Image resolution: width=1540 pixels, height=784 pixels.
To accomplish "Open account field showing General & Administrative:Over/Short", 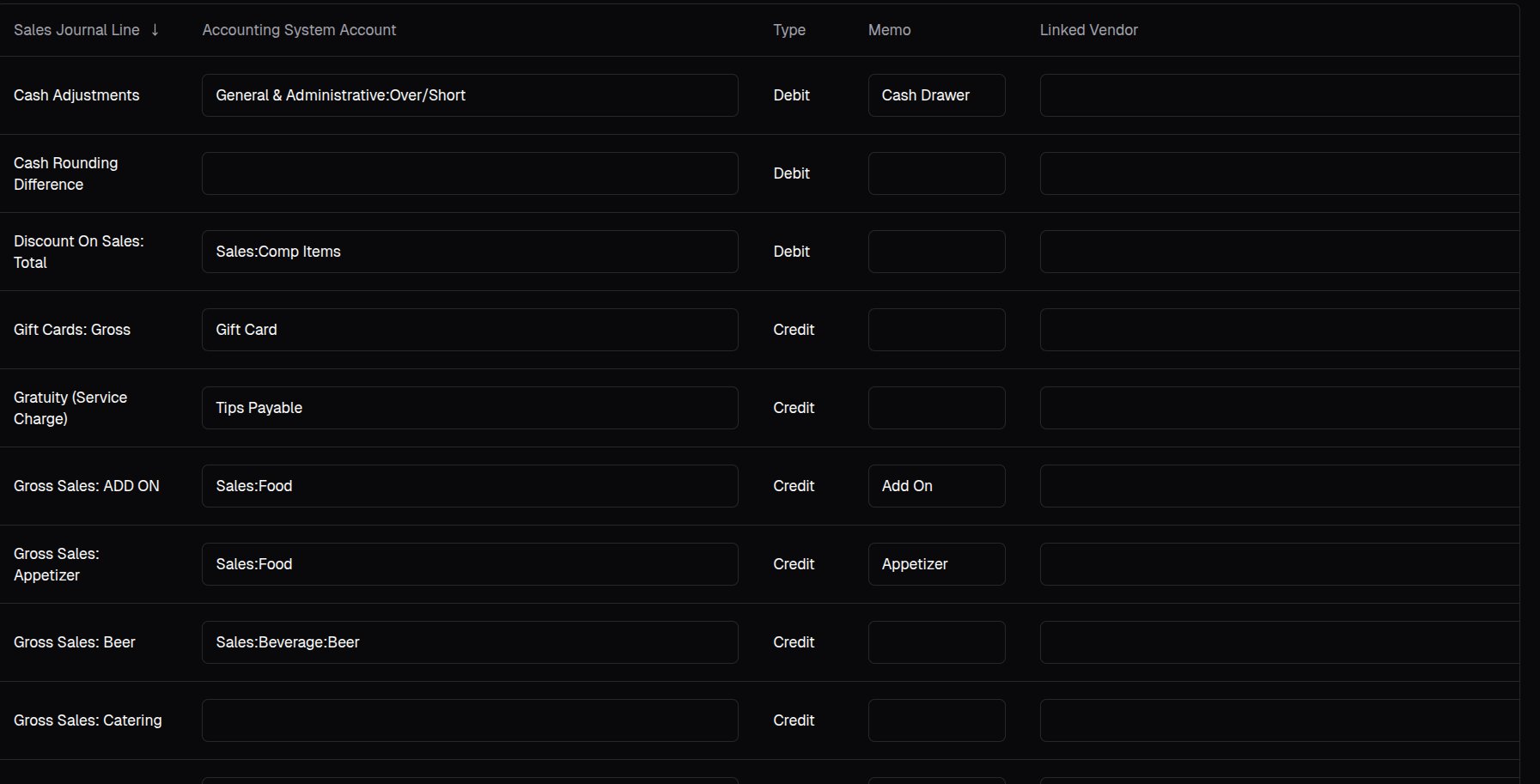I will click(x=470, y=95).
